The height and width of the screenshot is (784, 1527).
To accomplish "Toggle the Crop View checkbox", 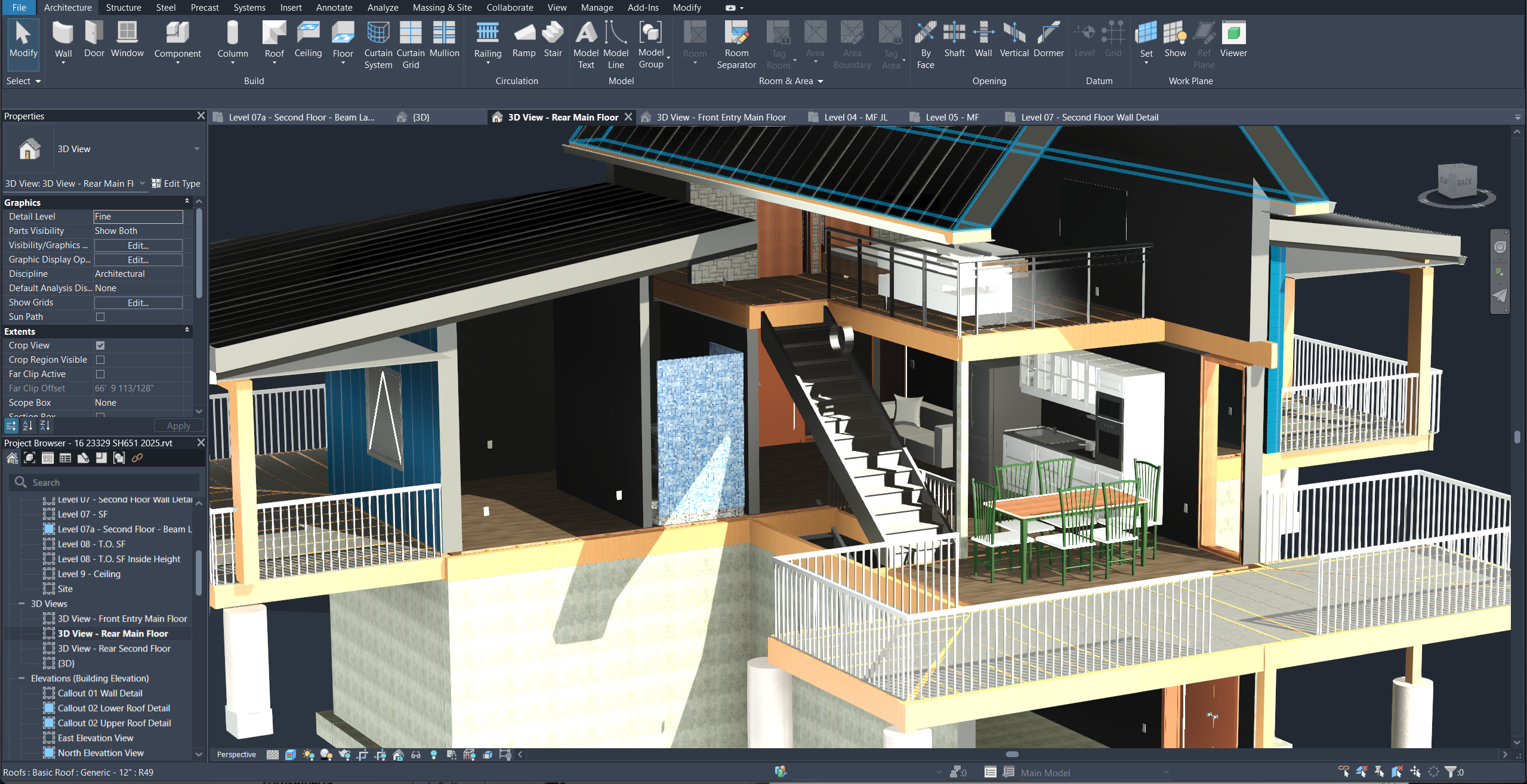I will (100, 345).
